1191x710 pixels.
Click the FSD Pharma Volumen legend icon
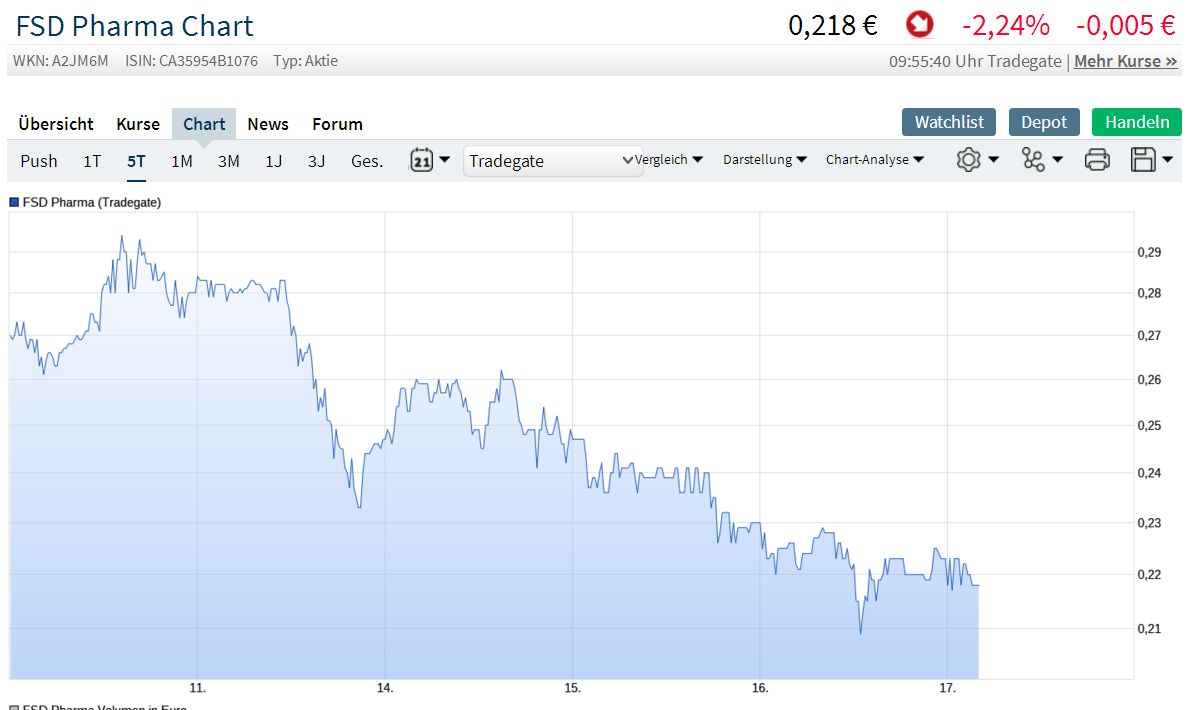pyautogui.click(x=13, y=705)
